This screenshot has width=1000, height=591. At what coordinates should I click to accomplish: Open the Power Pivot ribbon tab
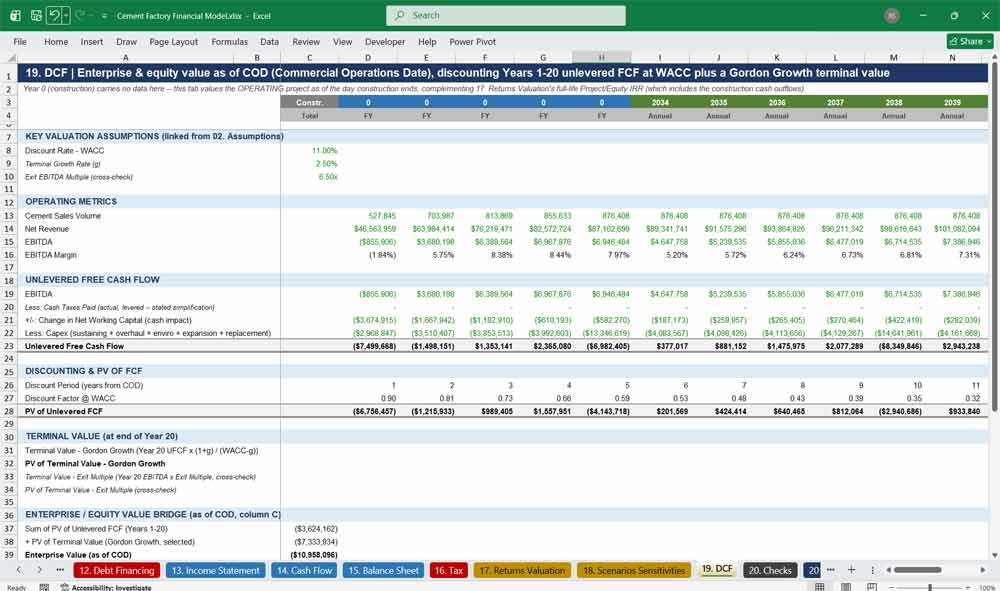coord(473,41)
